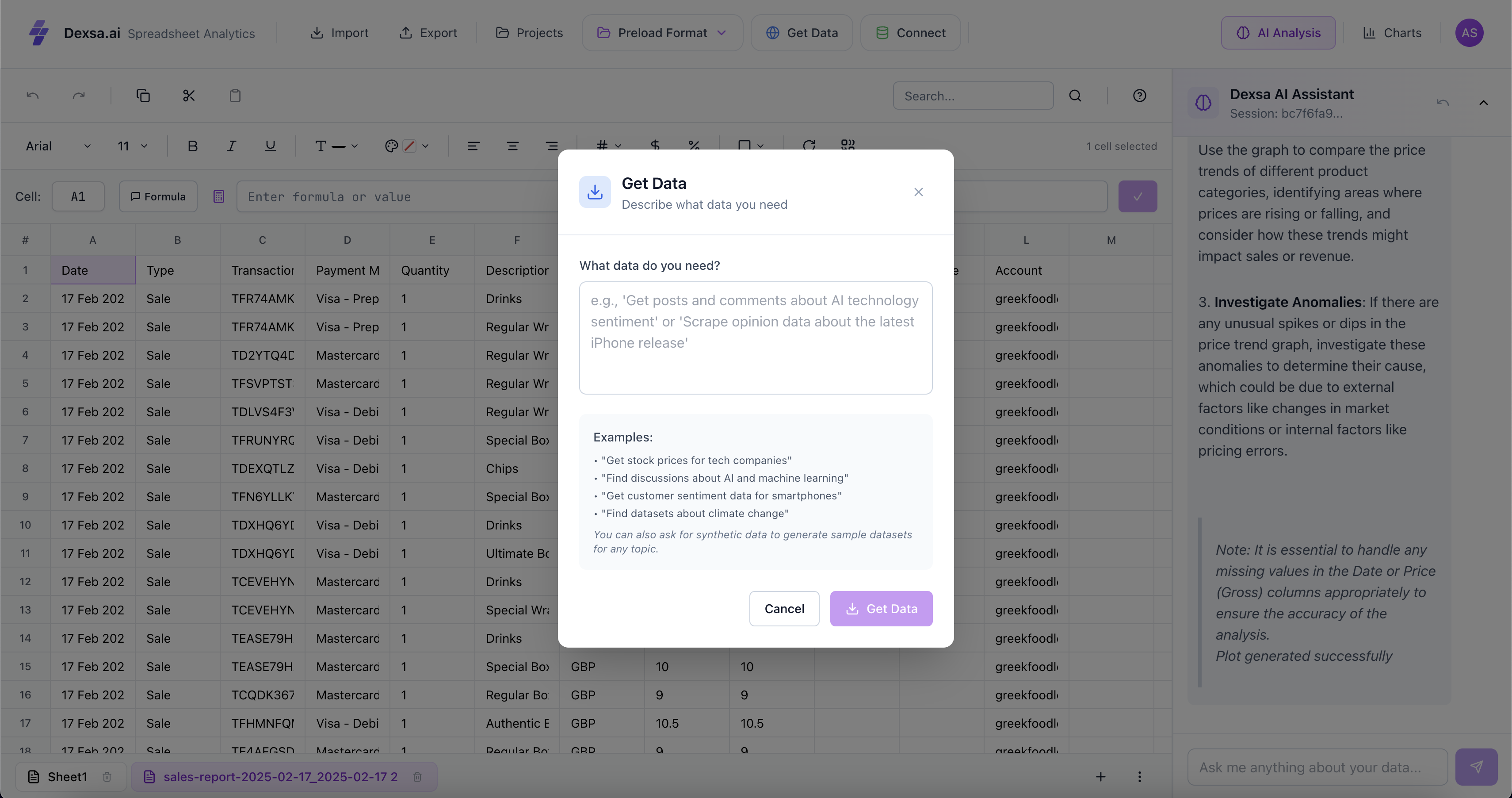Open Projects in the top bar

[530, 33]
